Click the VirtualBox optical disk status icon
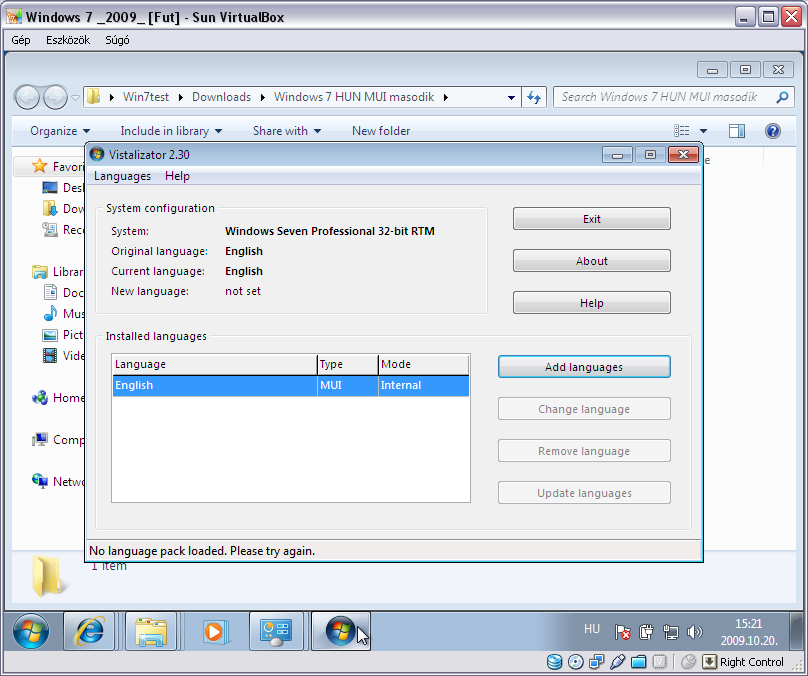This screenshot has height=676, width=808. (576, 662)
